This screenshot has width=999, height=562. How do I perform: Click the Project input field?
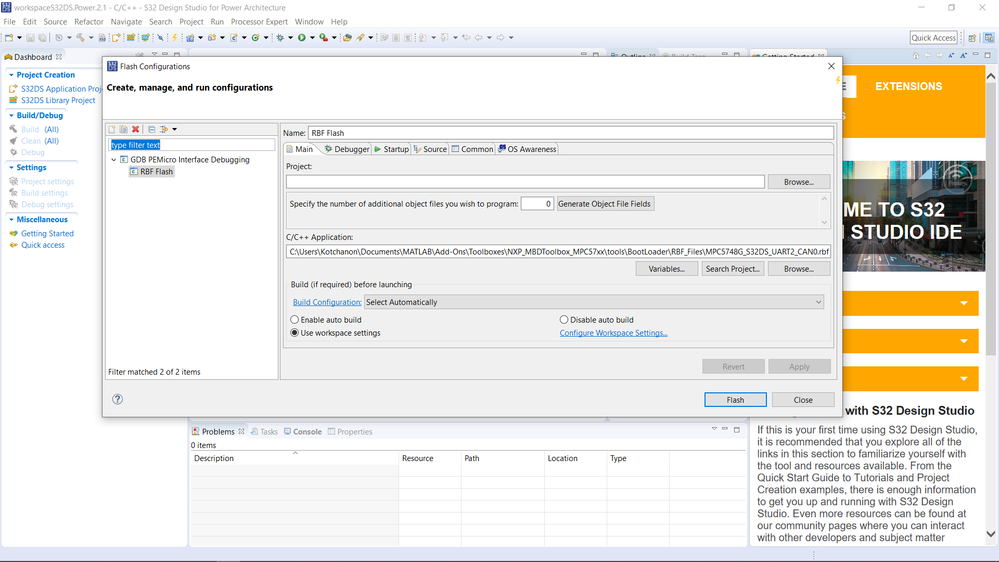tap(525, 182)
